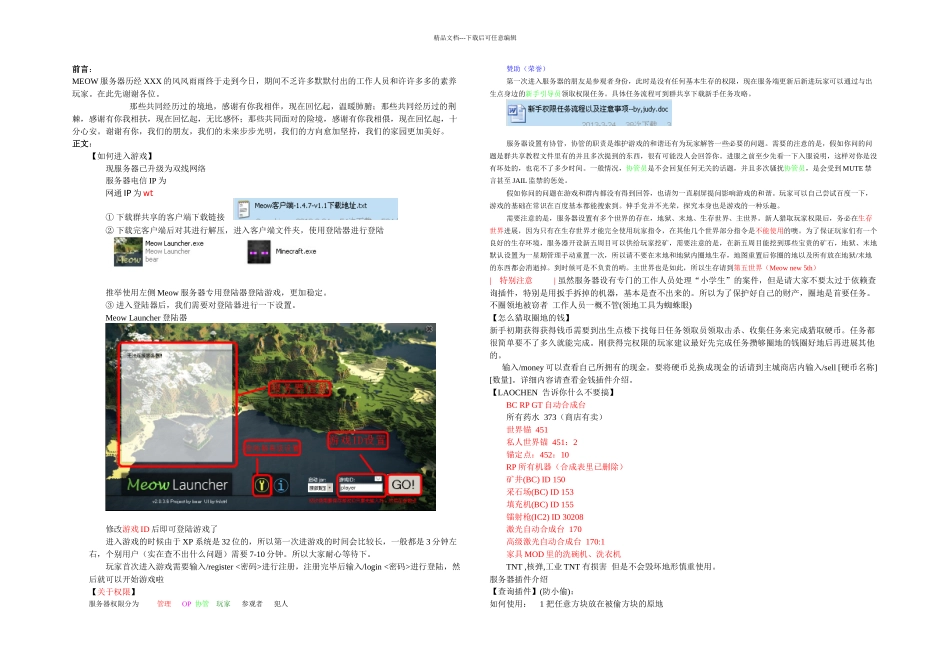The image size is (950, 672).
Task: Click the Meow Launcher.exe icon
Action: [x=128, y=251]
